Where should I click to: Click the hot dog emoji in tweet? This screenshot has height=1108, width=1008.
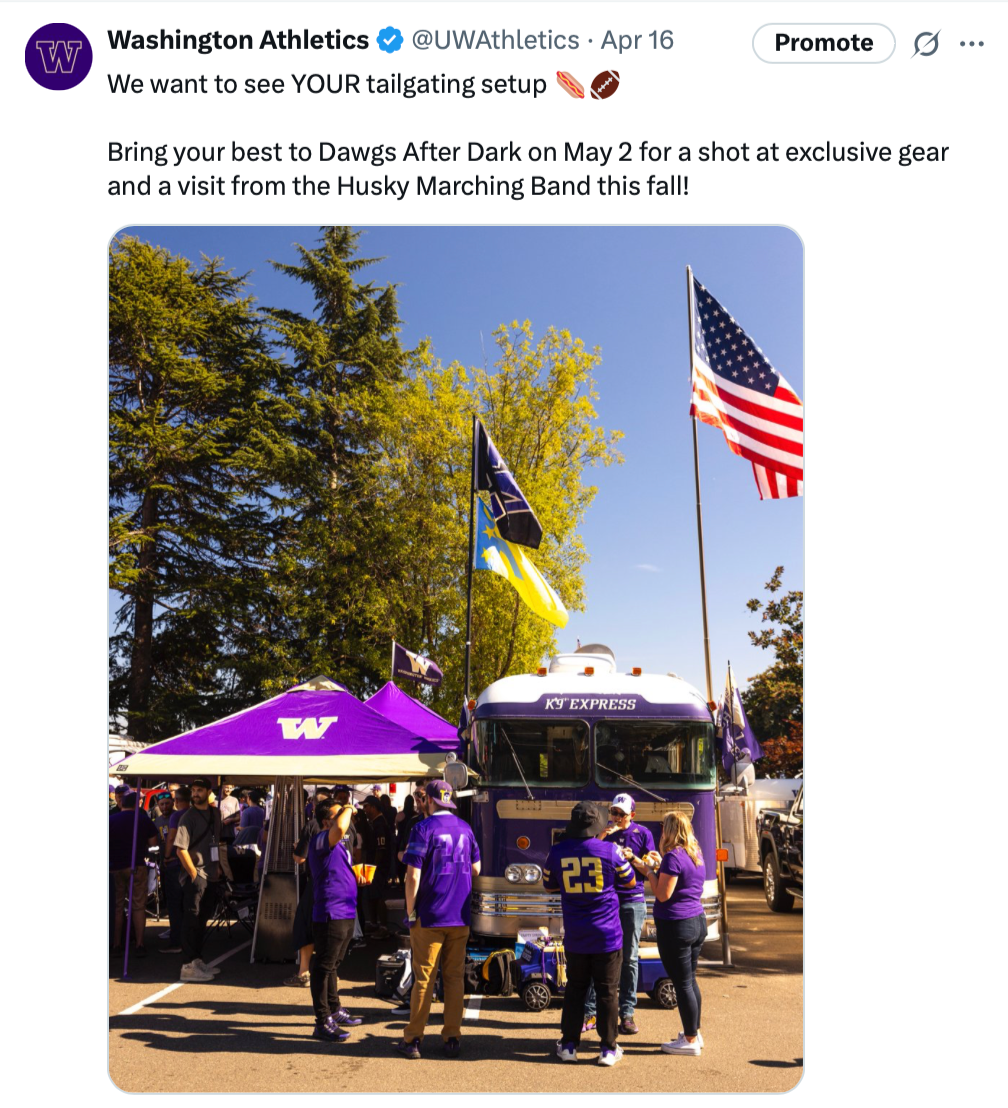pos(570,85)
